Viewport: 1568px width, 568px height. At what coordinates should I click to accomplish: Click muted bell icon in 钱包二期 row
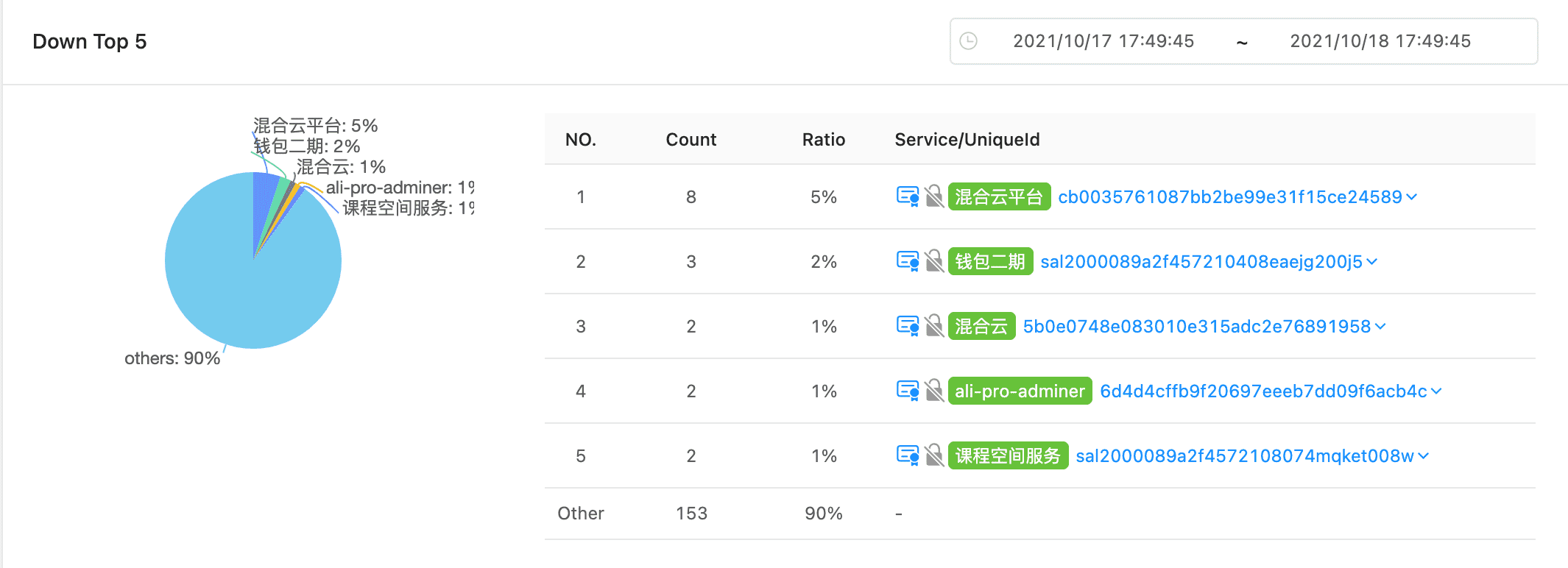935,261
